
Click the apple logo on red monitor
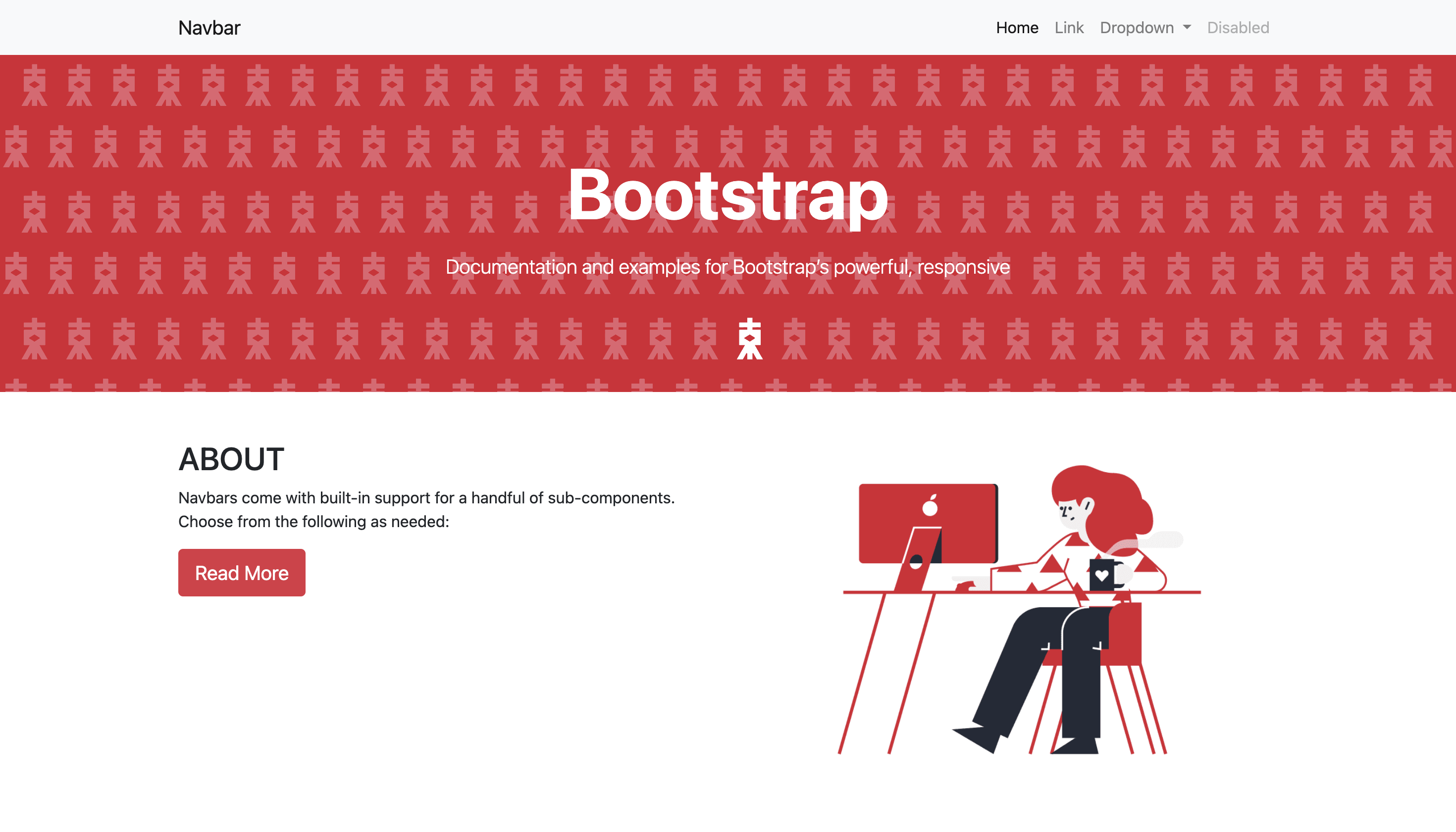click(x=930, y=506)
